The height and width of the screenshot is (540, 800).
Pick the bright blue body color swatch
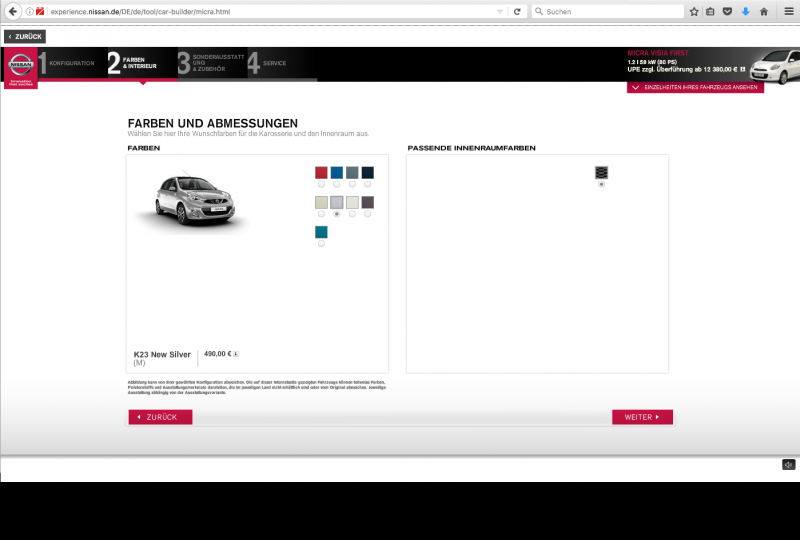pos(337,173)
